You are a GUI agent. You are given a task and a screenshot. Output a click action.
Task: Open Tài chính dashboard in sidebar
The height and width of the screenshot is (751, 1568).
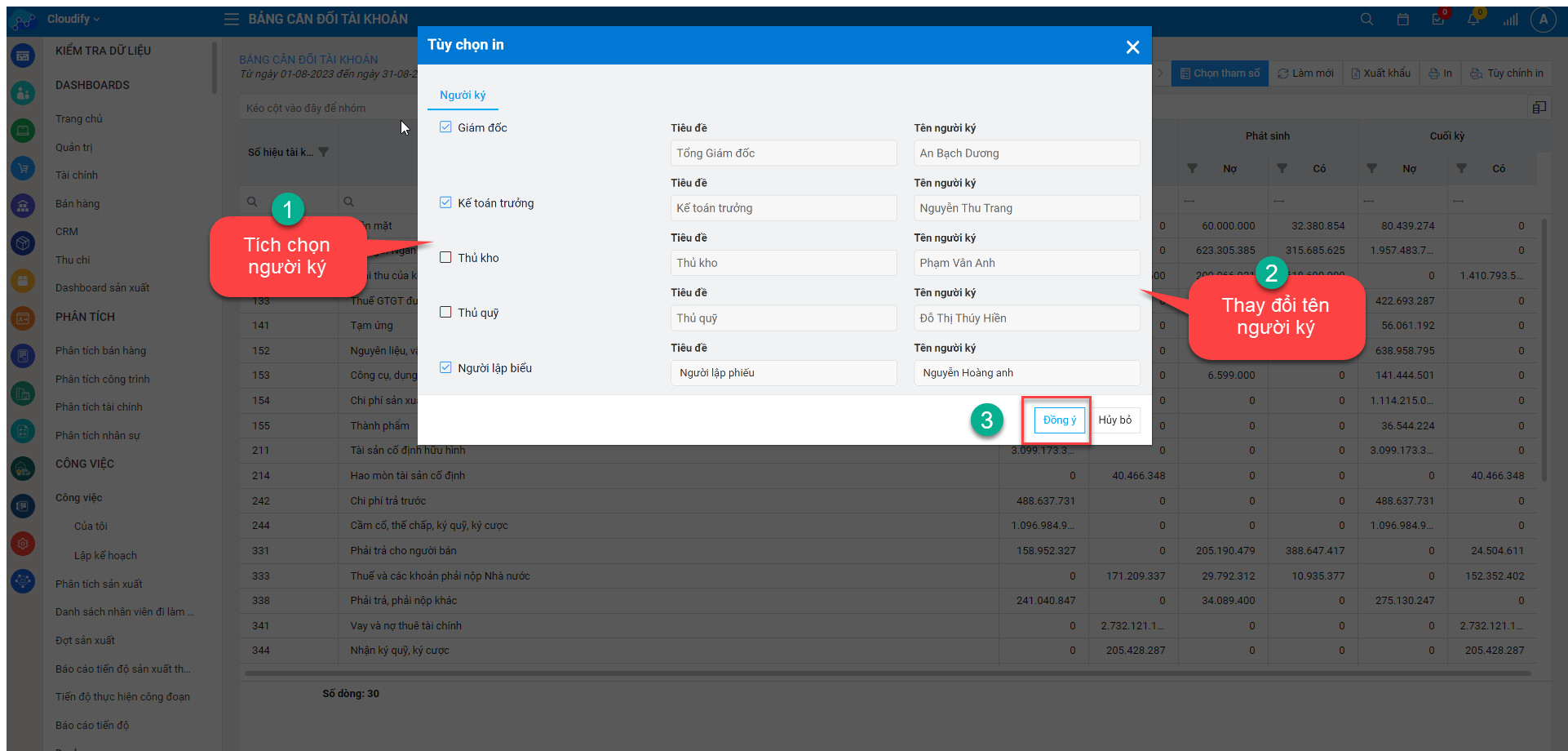tap(77, 175)
